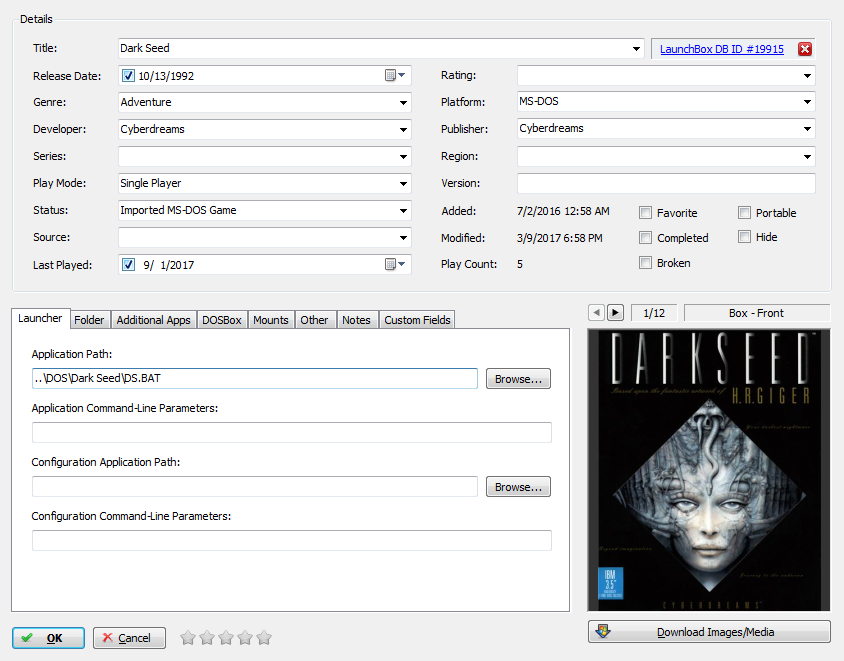Set rating to four stars
This screenshot has width=844, height=661.
pyautogui.click(x=245, y=638)
